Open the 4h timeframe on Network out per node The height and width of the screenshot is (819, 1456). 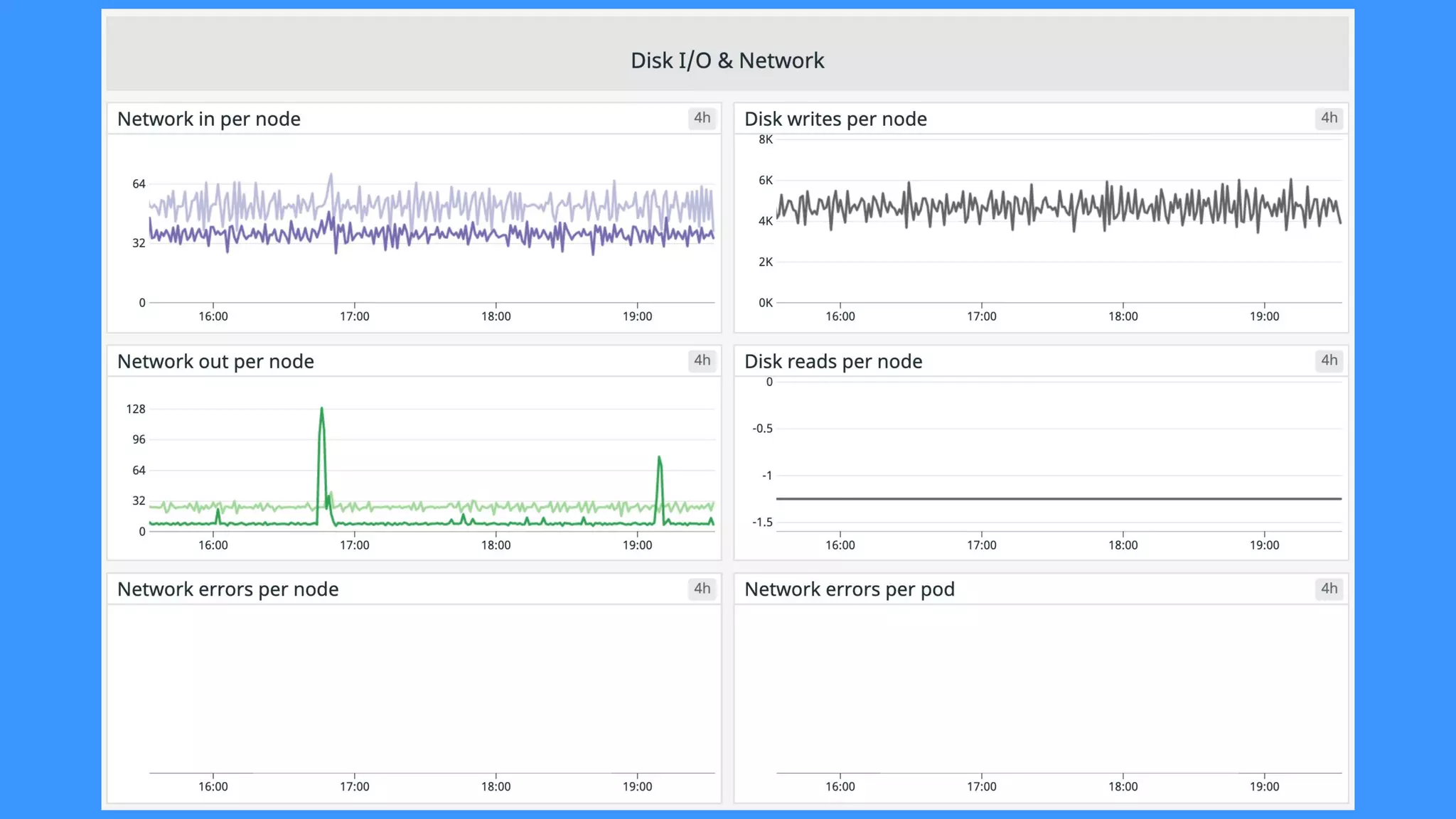click(x=702, y=360)
